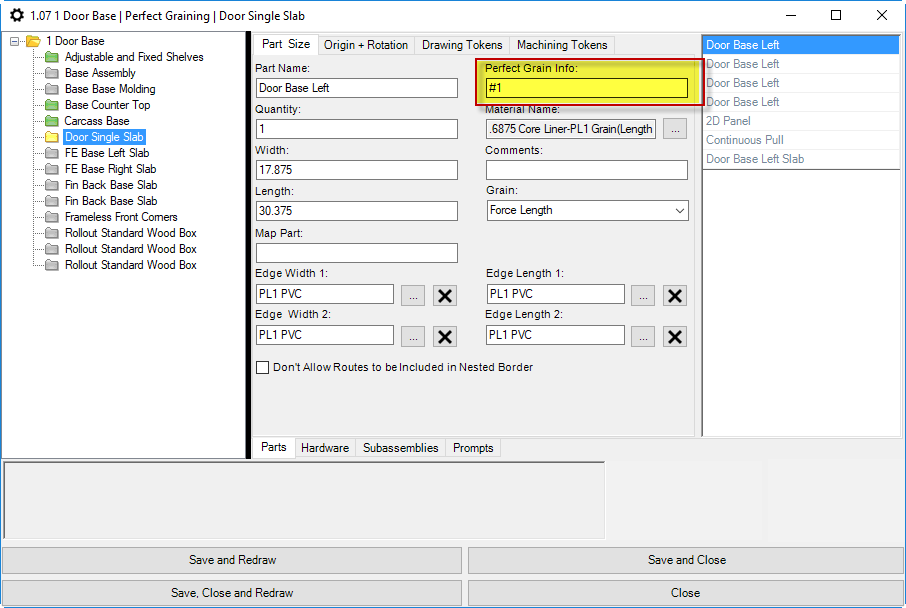Browse Edge Width 1 with the ellipsis button

coord(413,295)
